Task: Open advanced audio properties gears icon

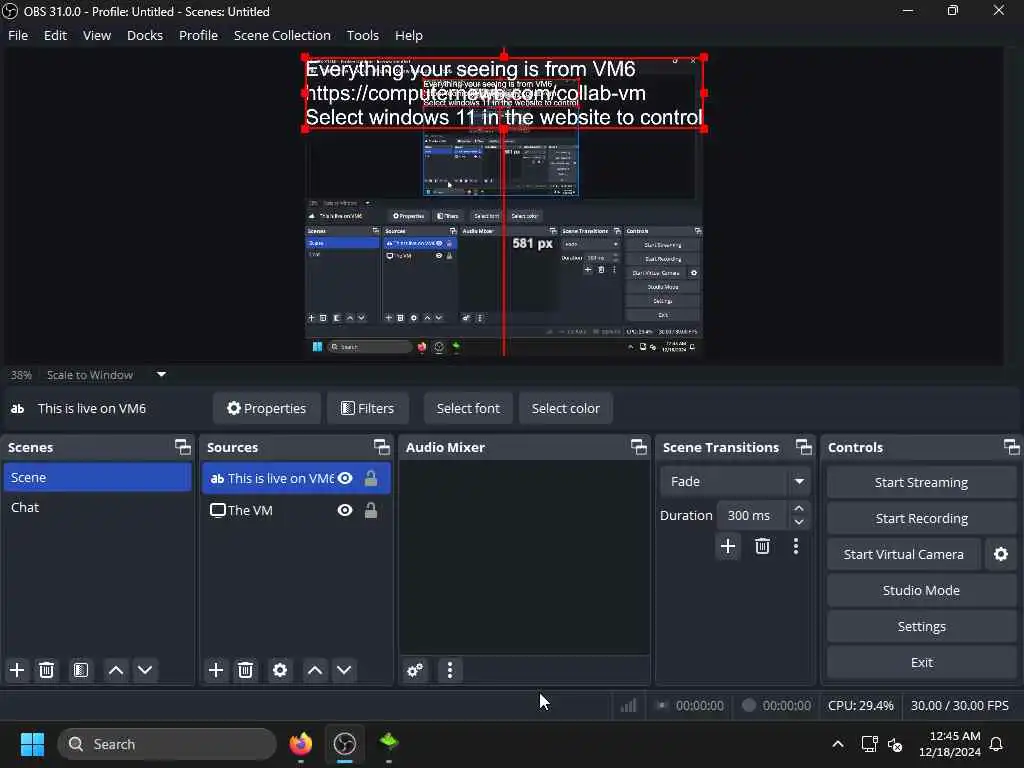Action: [415, 670]
